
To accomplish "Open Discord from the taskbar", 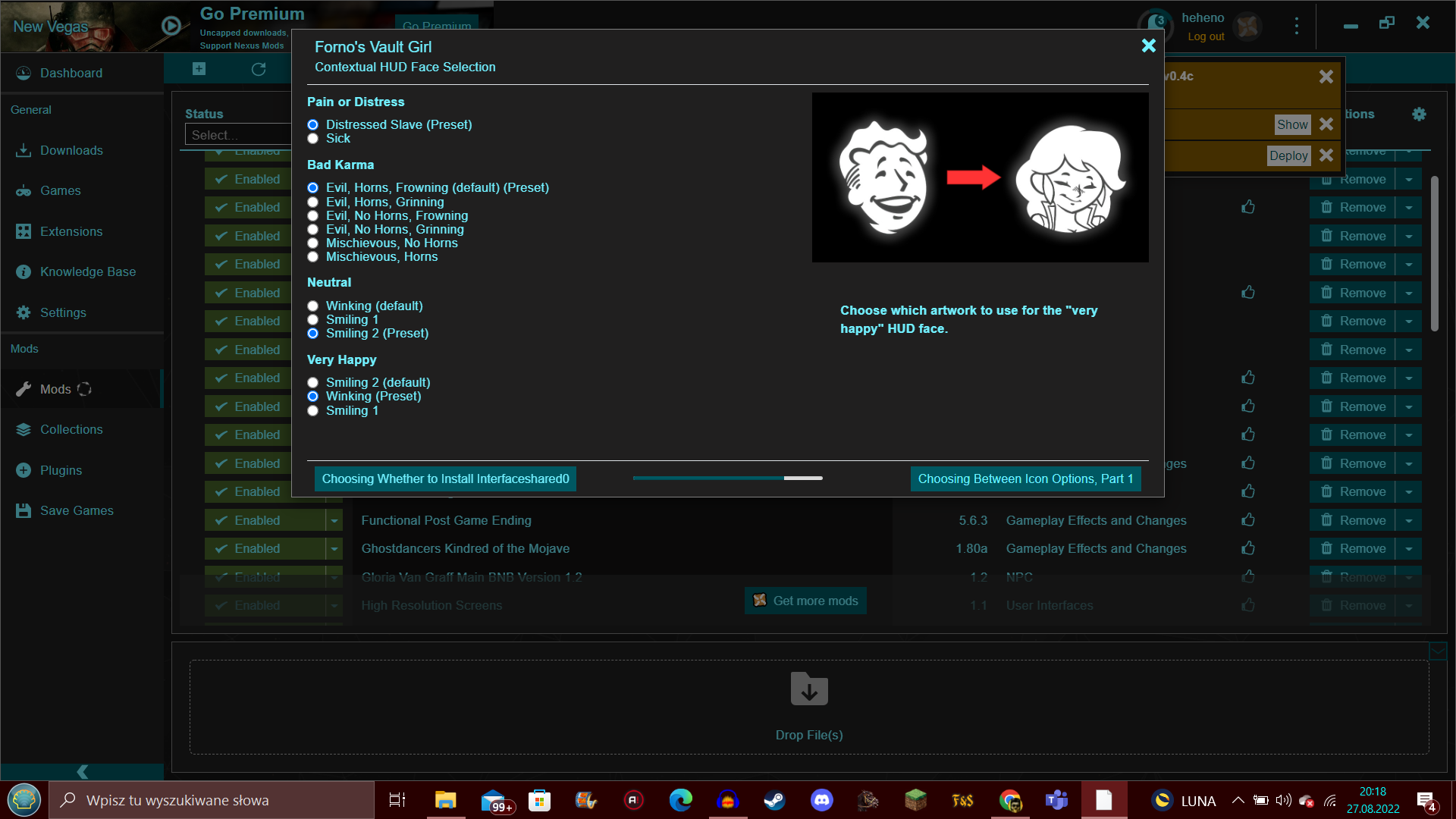I will (821, 800).
